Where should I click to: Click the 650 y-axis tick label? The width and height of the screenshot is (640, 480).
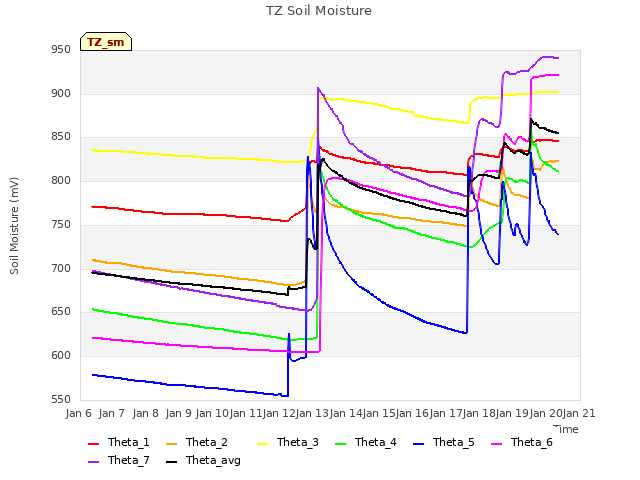pyautogui.click(x=61, y=312)
